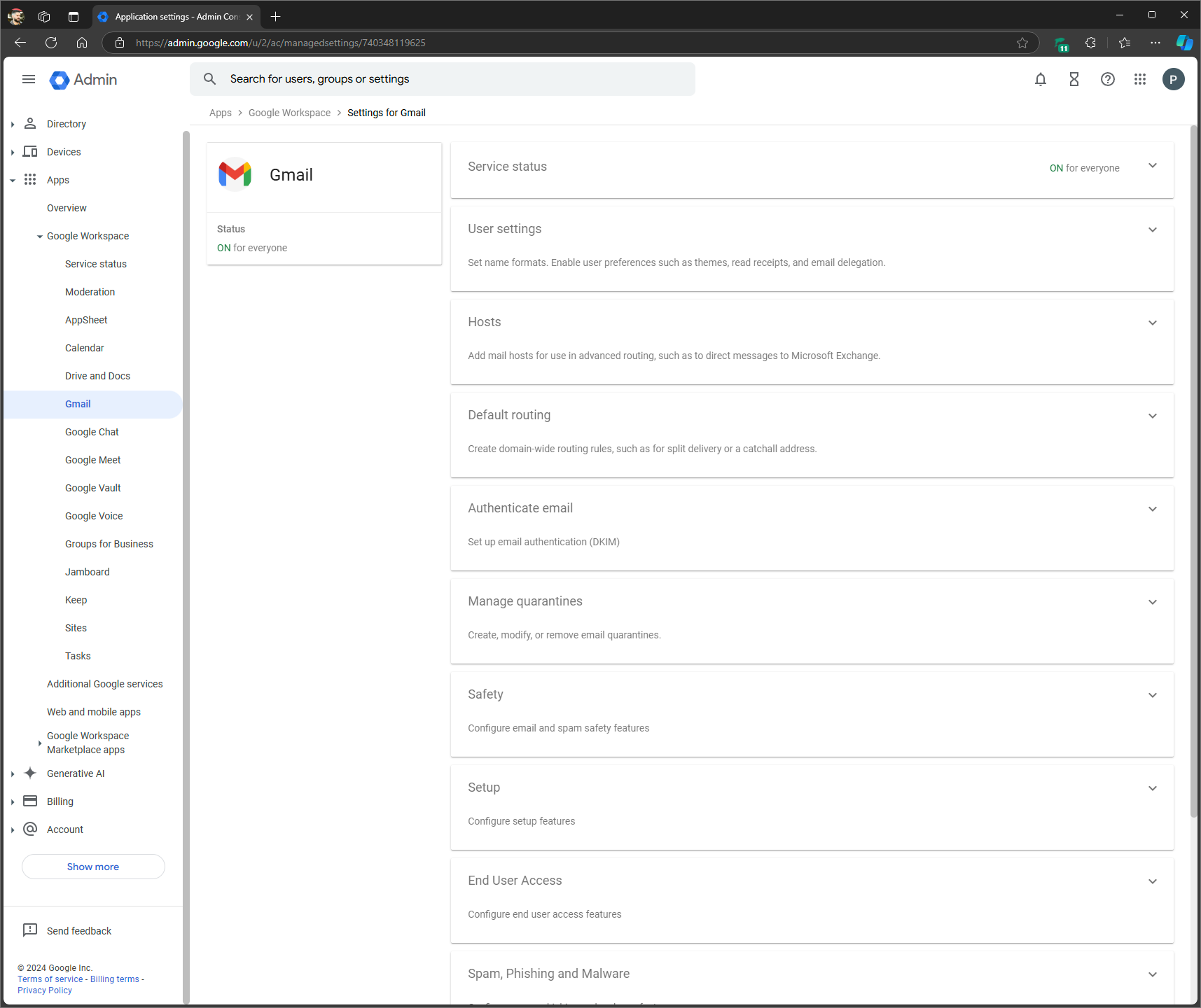Click the browser address bar URL

pos(280,43)
